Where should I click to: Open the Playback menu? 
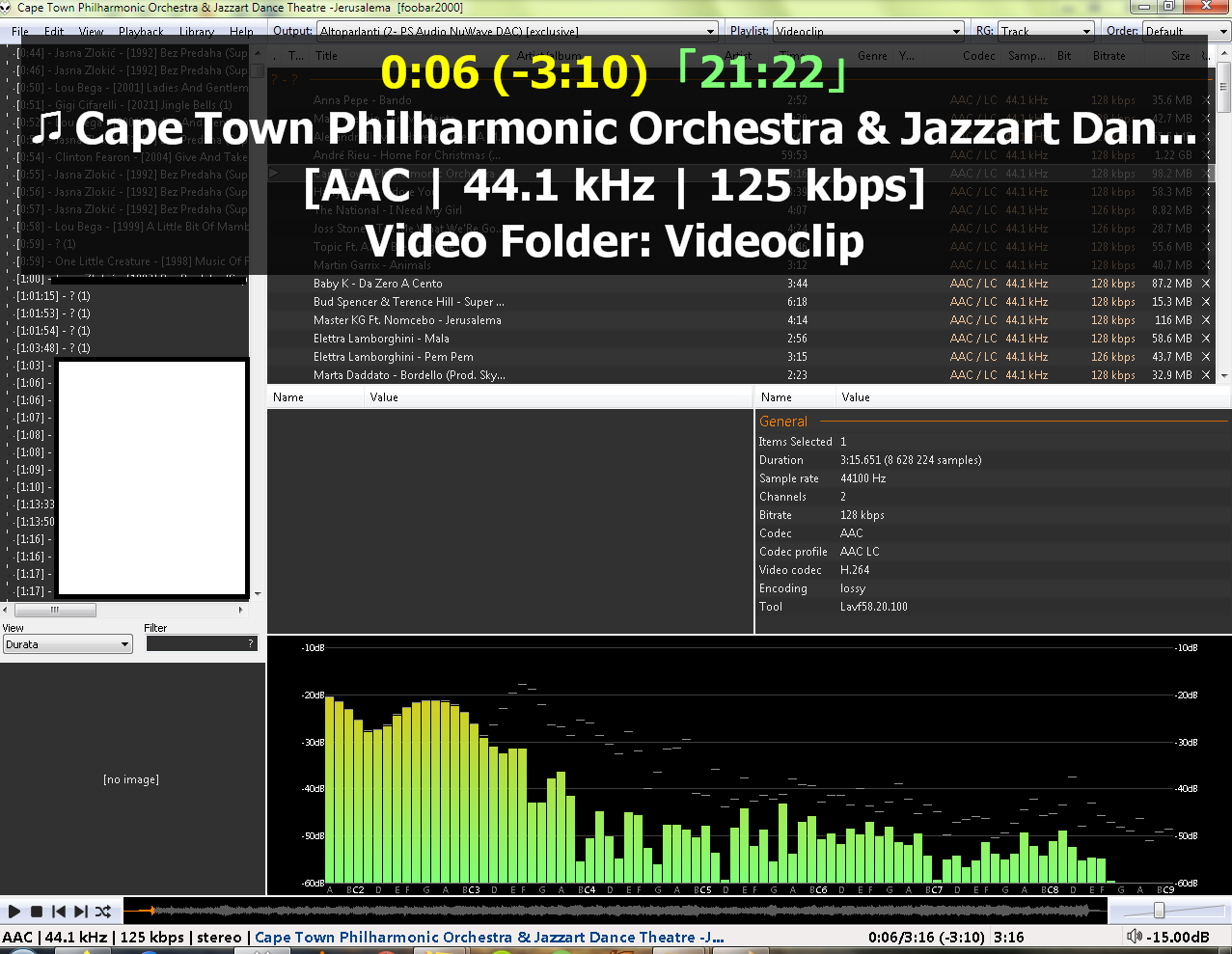141,32
